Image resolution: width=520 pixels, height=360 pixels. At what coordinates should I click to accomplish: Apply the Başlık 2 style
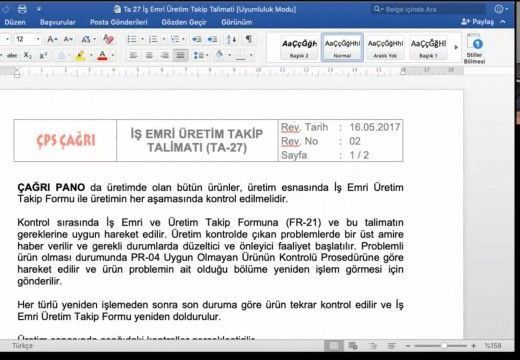[299, 47]
